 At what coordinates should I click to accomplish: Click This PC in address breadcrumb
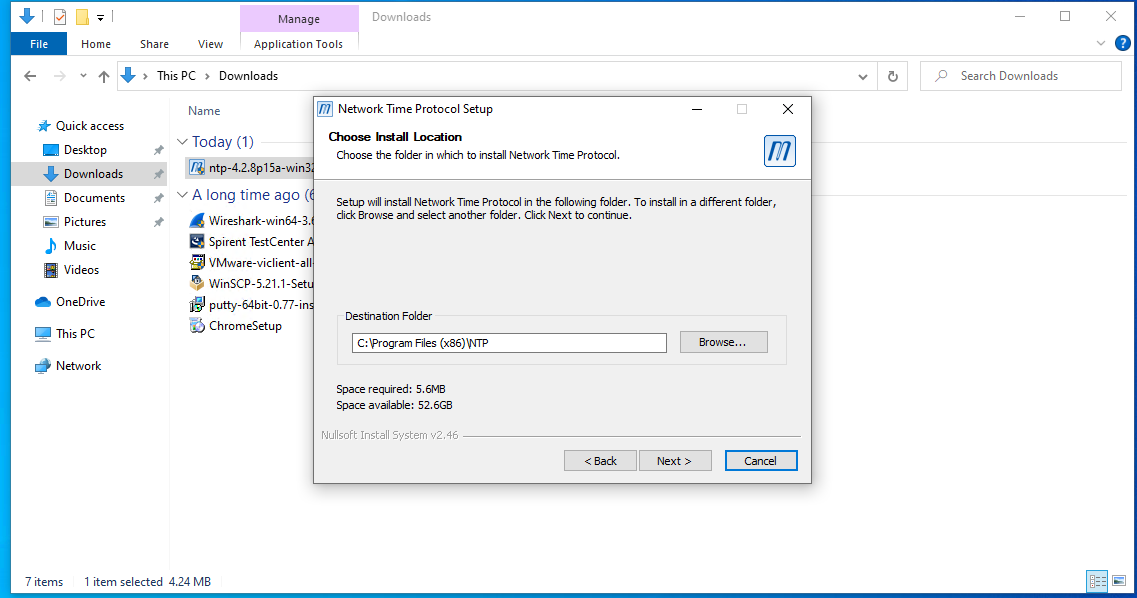click(x=176, y=76)
